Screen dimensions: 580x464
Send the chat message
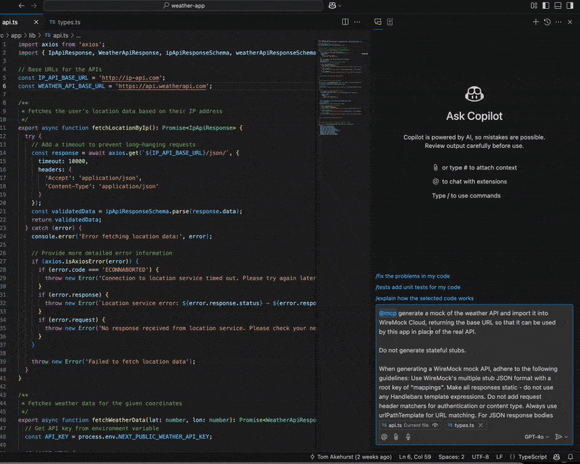[559, 437]
